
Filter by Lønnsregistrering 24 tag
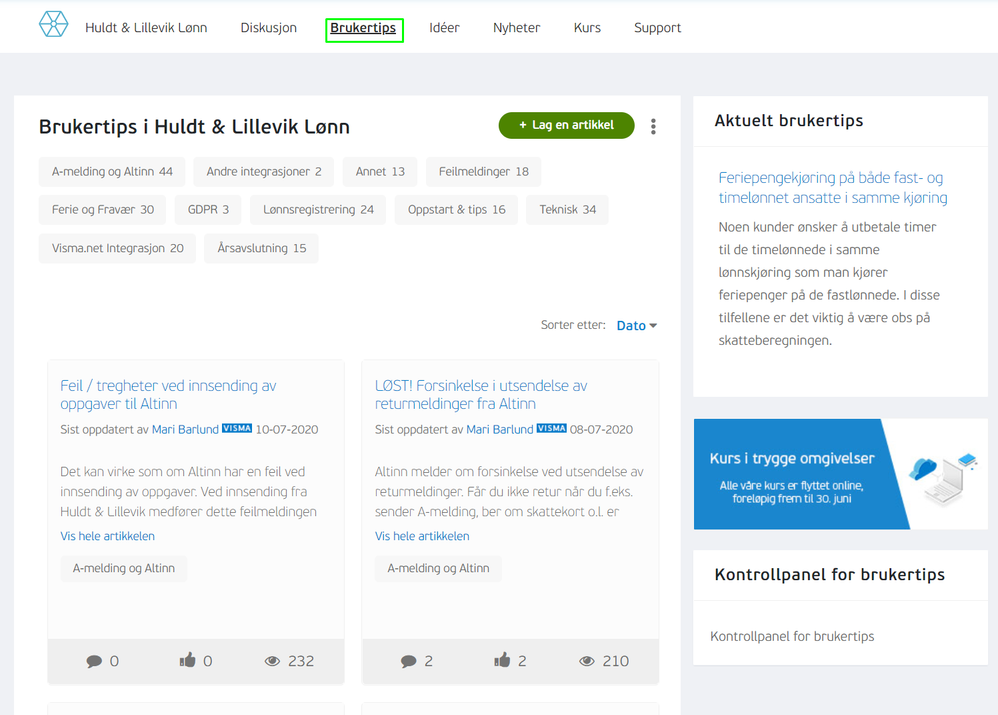click(318, 209)
